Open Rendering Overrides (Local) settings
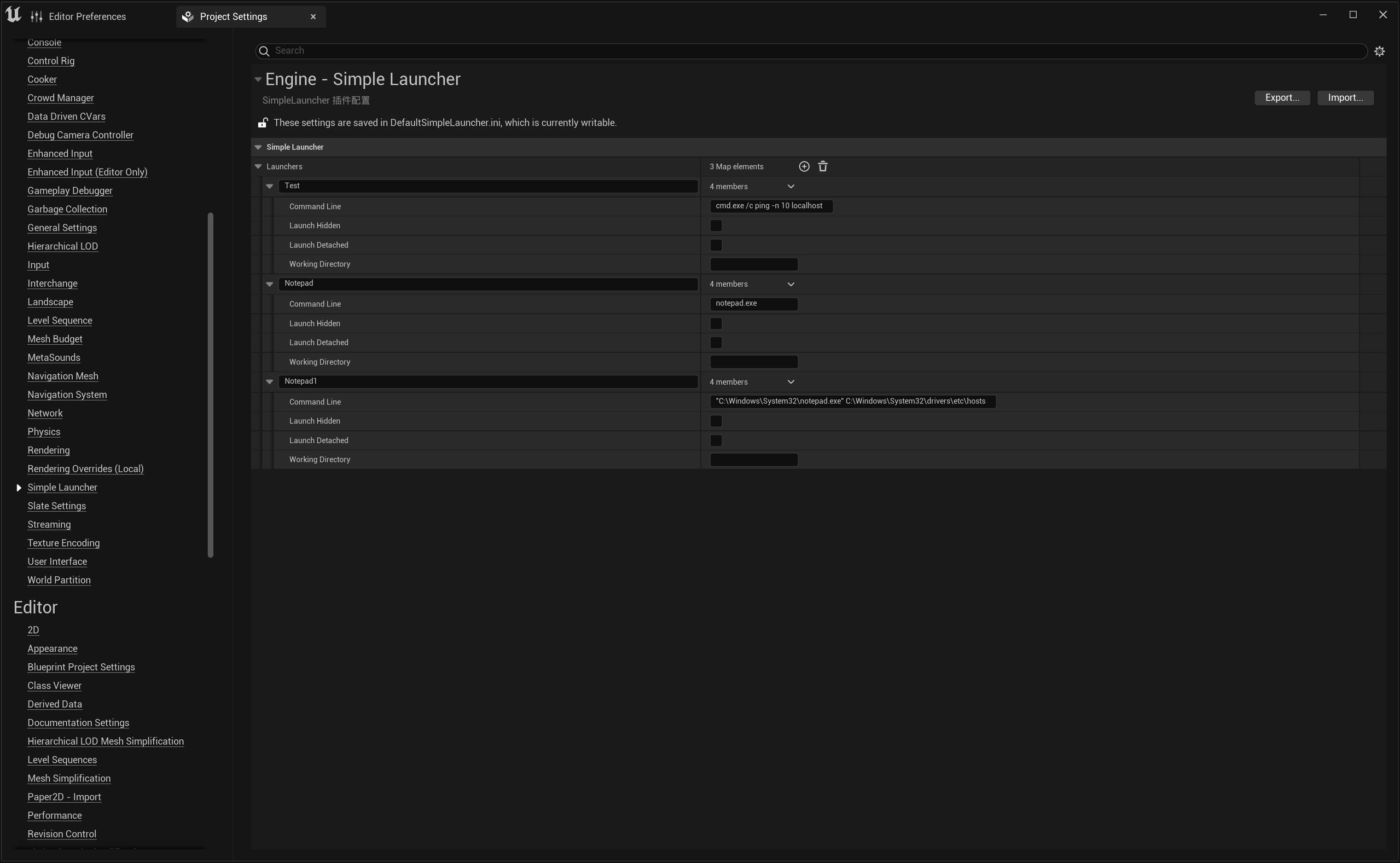 [85, 469]
